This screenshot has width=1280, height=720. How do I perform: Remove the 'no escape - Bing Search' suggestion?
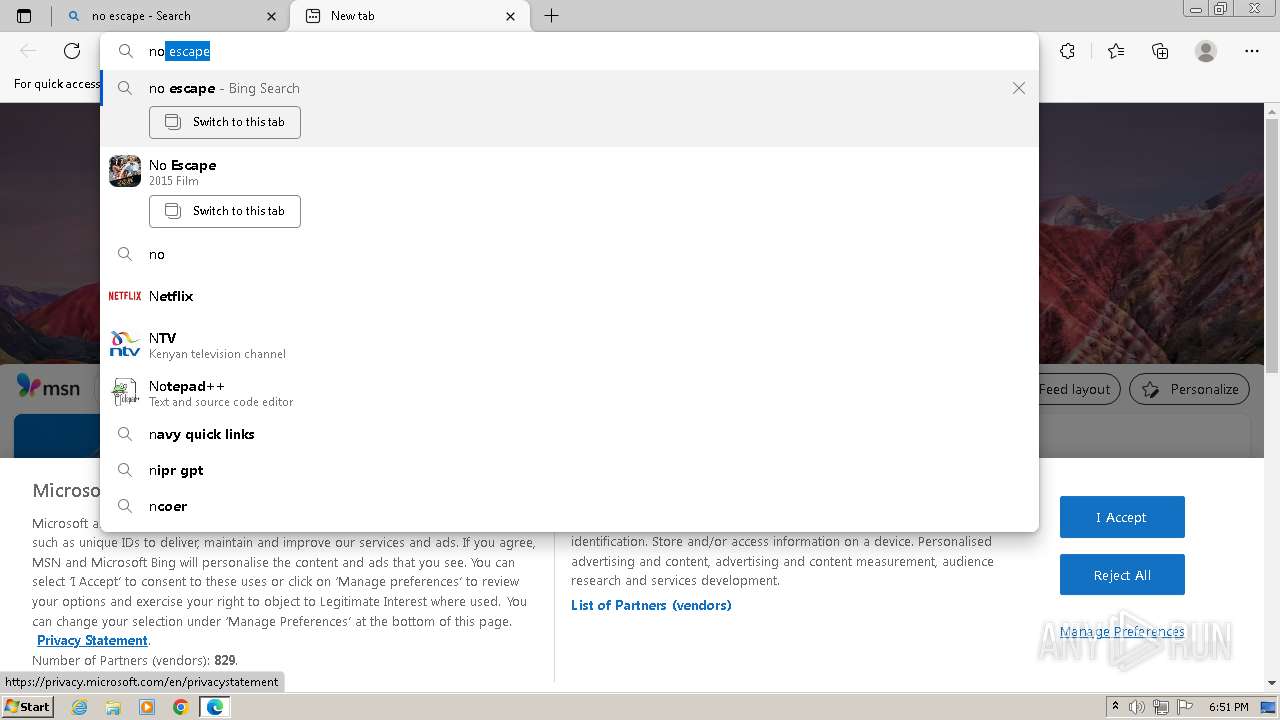tap(1018, 88)
